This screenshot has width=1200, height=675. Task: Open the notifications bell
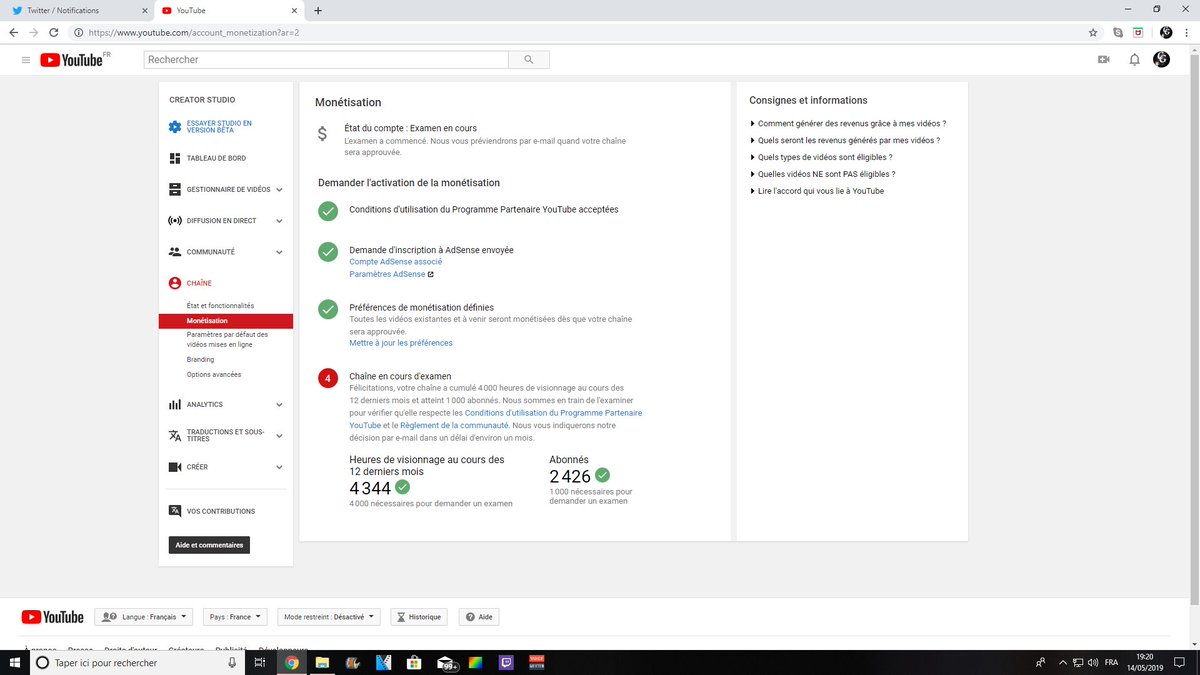coord(1134,60)
